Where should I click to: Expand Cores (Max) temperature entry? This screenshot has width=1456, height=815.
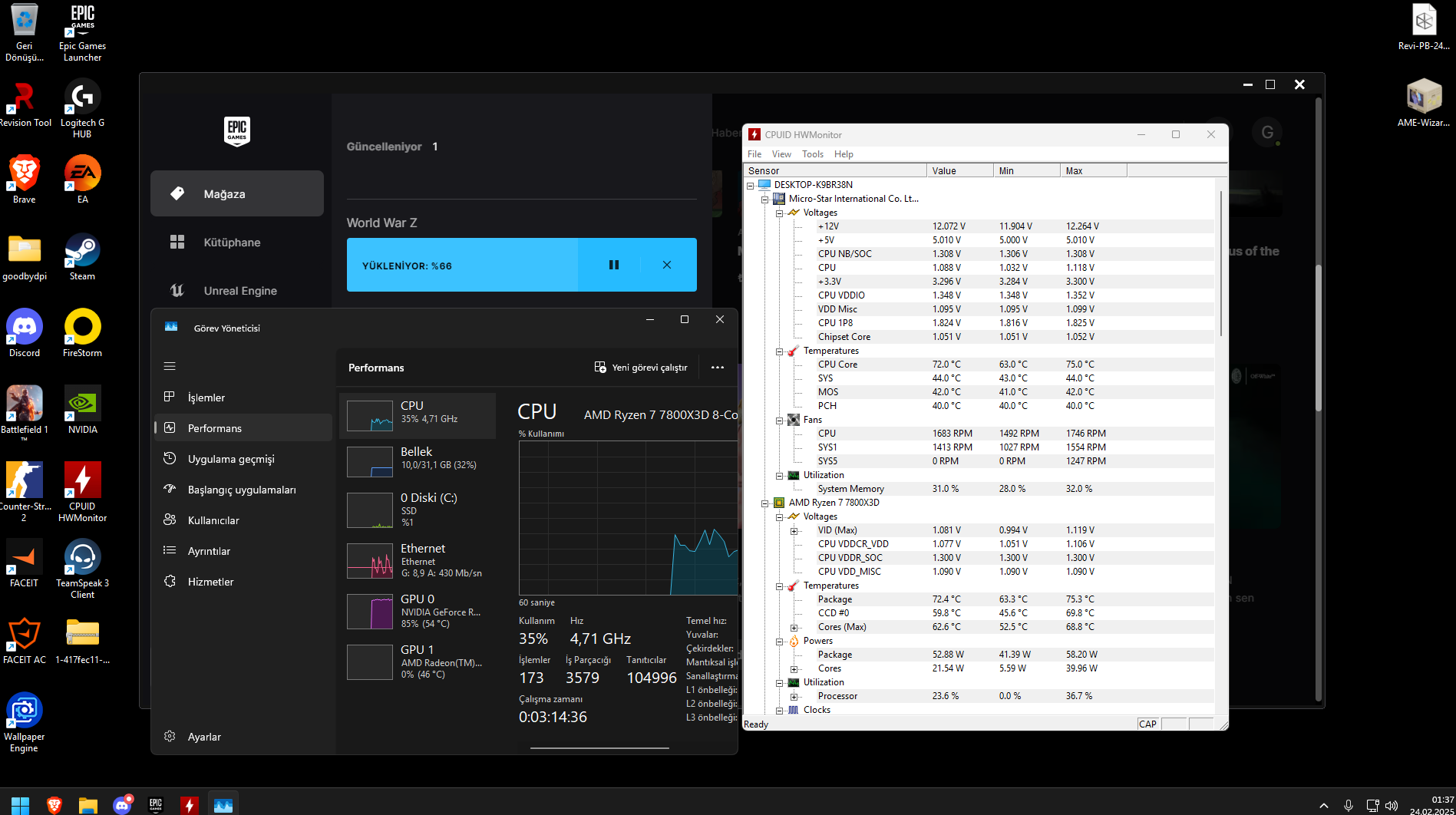(794, 627)
